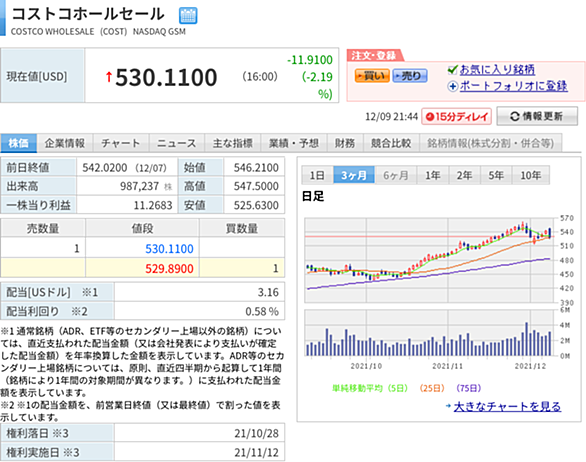The image size is (586, 462).
Task: Open the 財務 tab
Action: click(x=345, y=143)
